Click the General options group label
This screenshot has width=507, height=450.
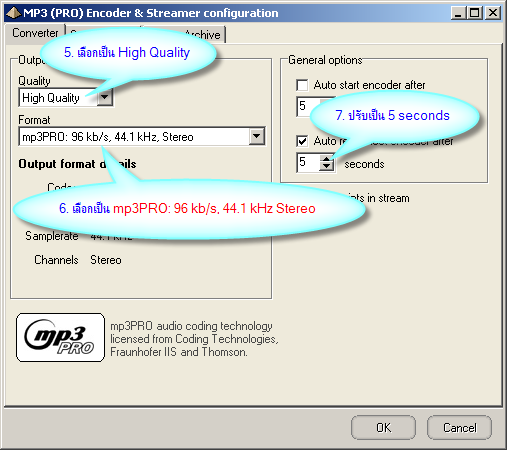pos(325,60)
